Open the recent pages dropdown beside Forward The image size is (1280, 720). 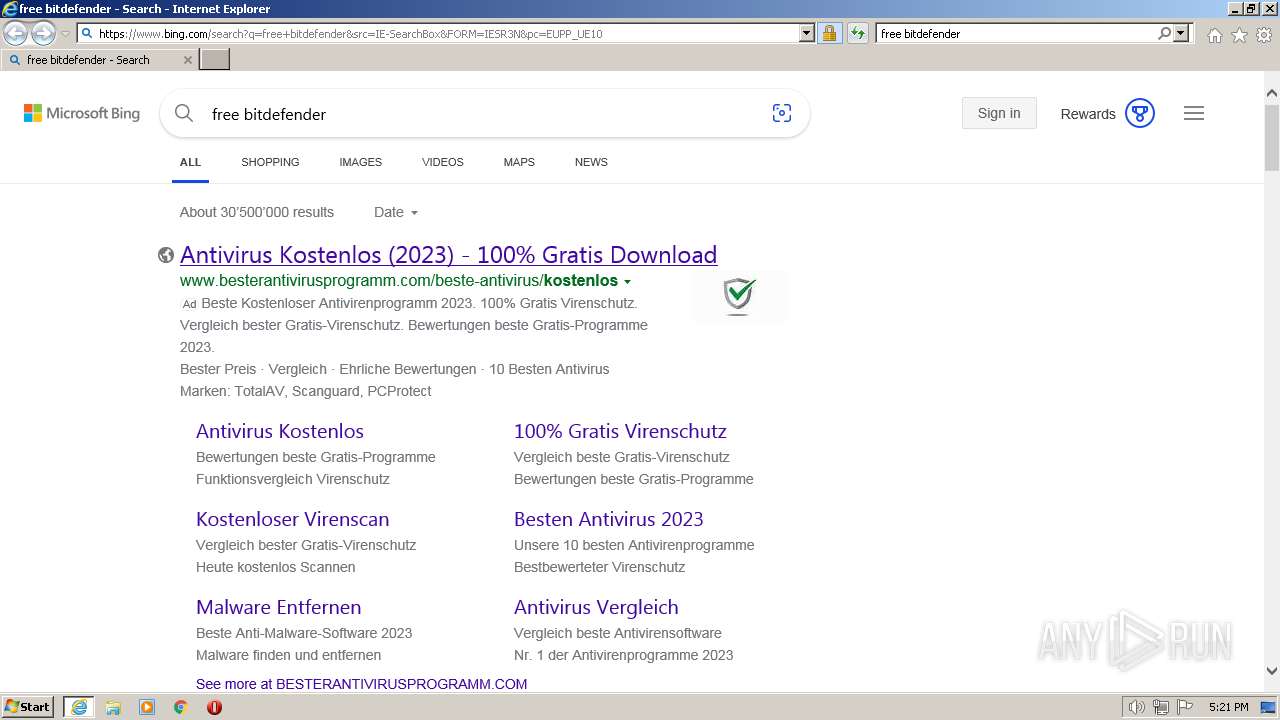[65, 34]
